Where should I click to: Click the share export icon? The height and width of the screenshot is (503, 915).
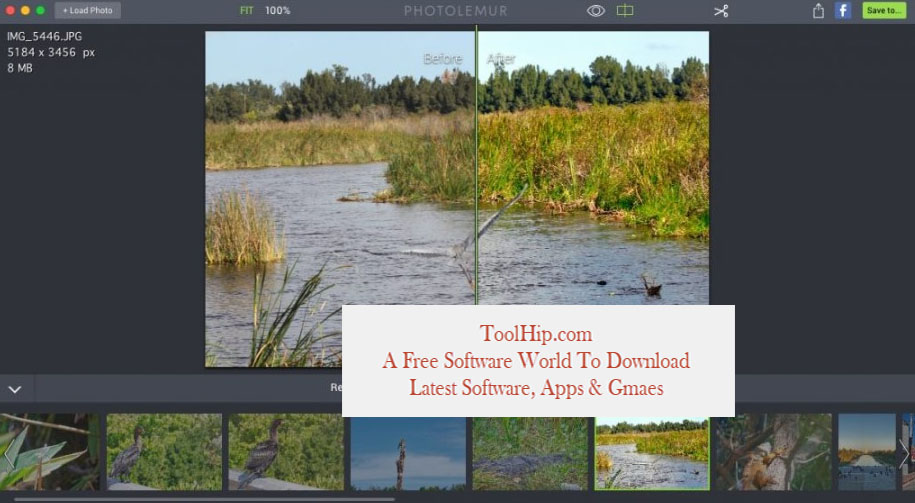point(818,11)
